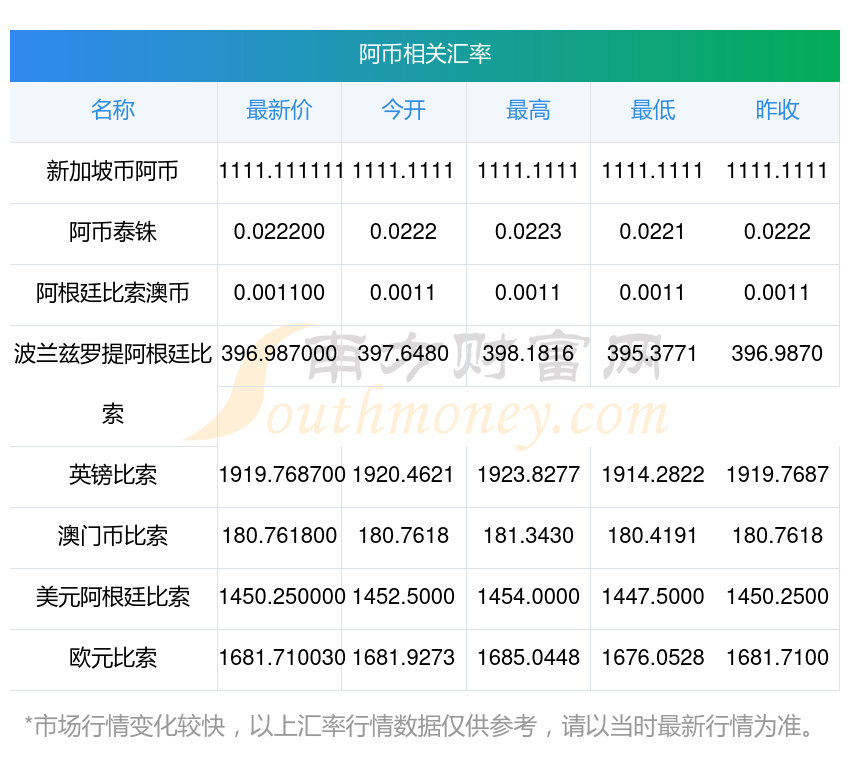Select the 澳门币比索 row name

tap(113, 536)
